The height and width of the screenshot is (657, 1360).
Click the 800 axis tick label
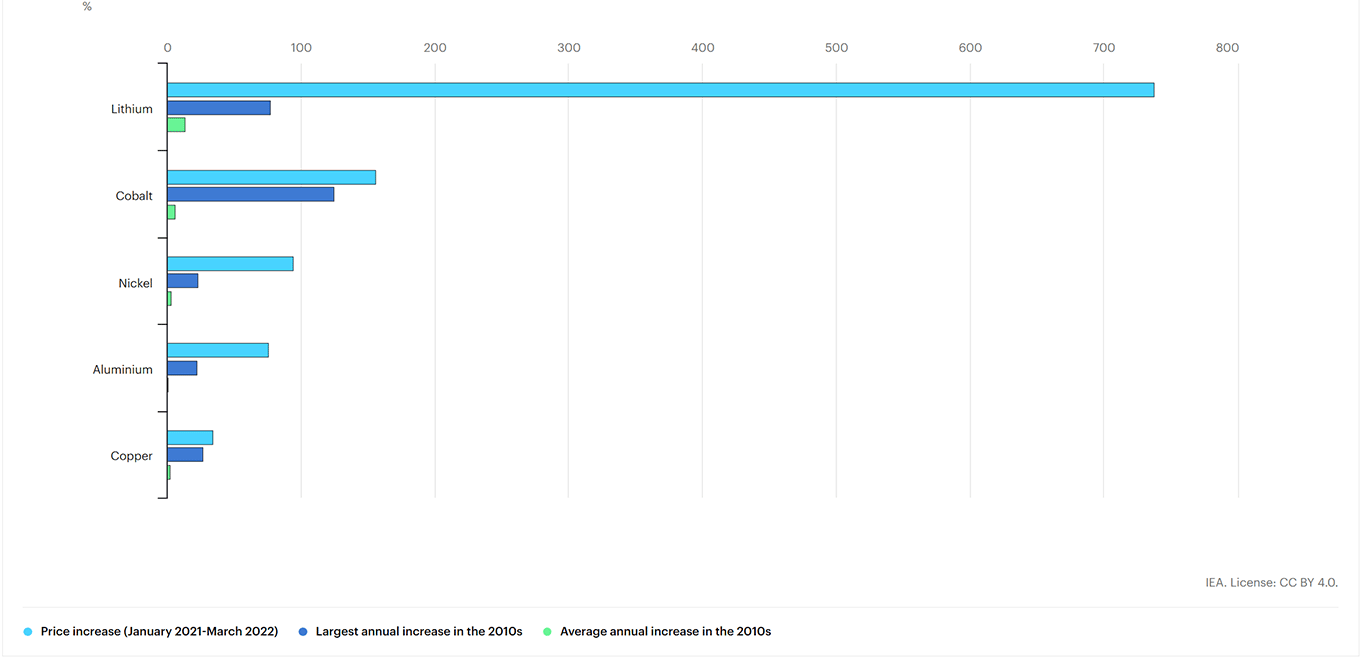point(1227,47)
